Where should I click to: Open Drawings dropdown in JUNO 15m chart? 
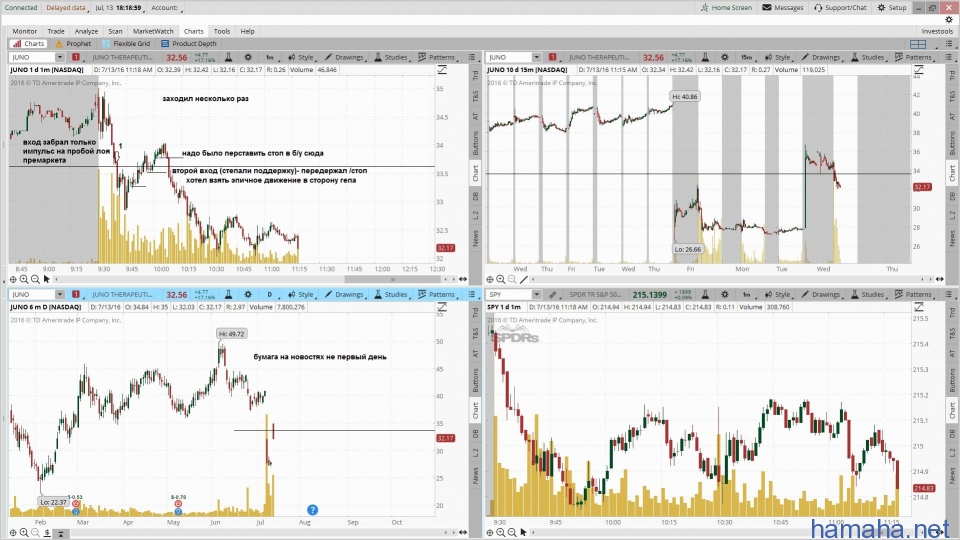click(823, 57)
